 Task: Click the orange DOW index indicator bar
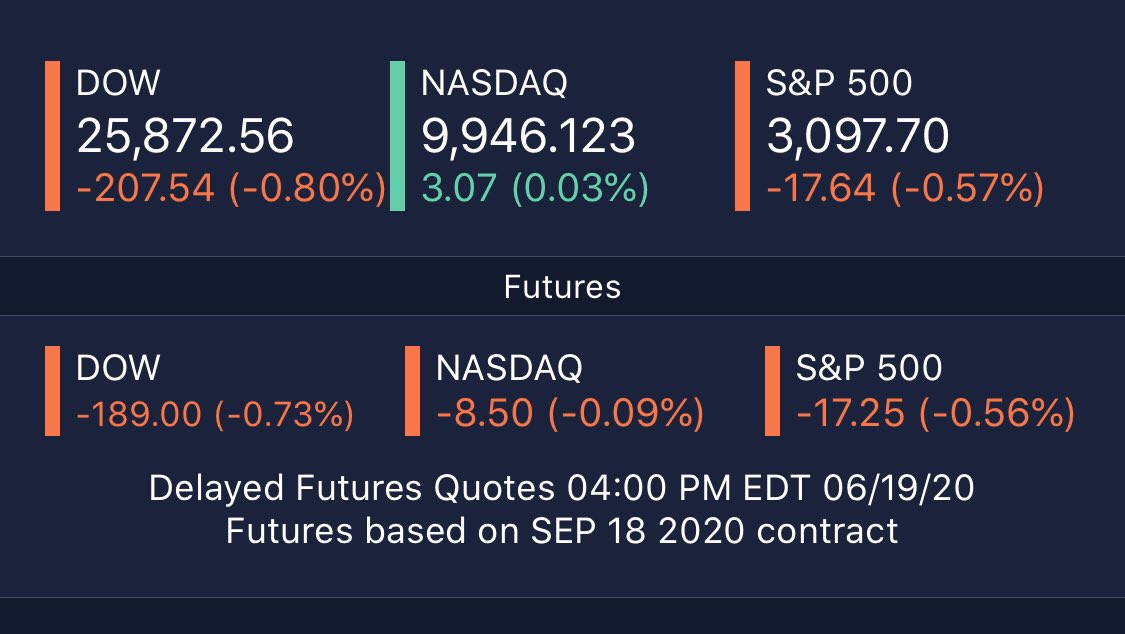52,136
